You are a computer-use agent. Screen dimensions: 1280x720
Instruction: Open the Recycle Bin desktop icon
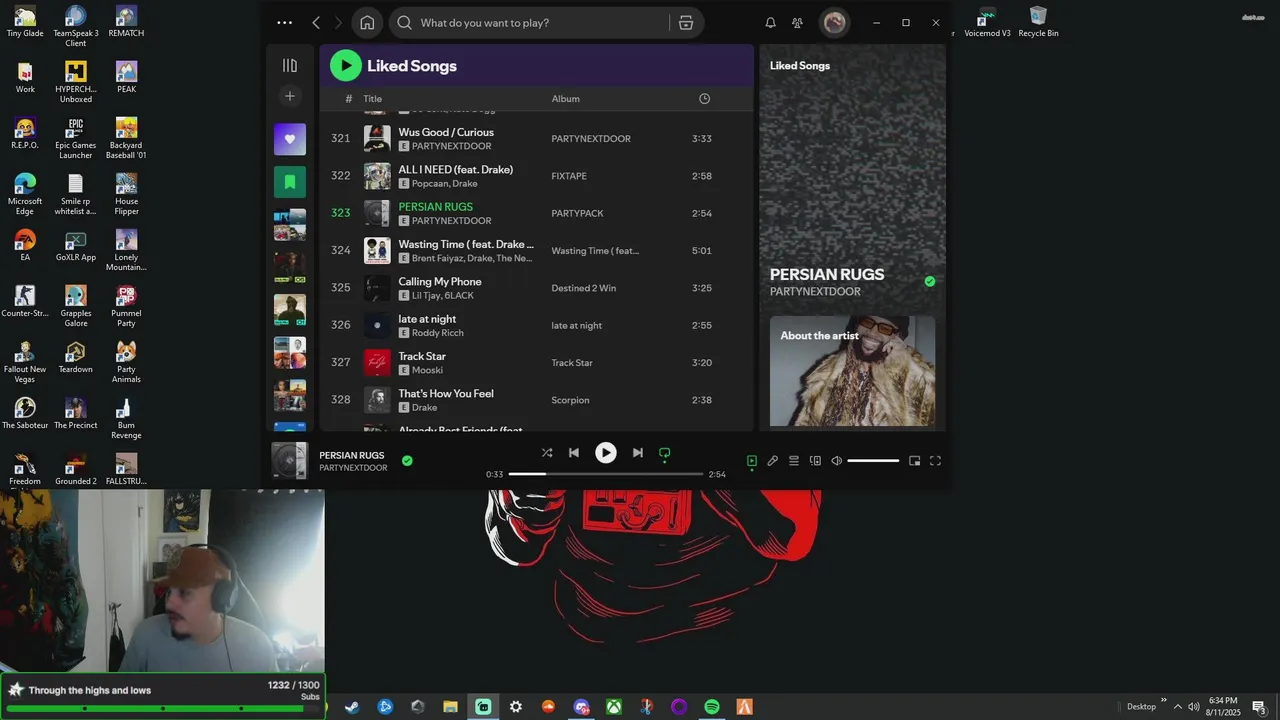1038,22
